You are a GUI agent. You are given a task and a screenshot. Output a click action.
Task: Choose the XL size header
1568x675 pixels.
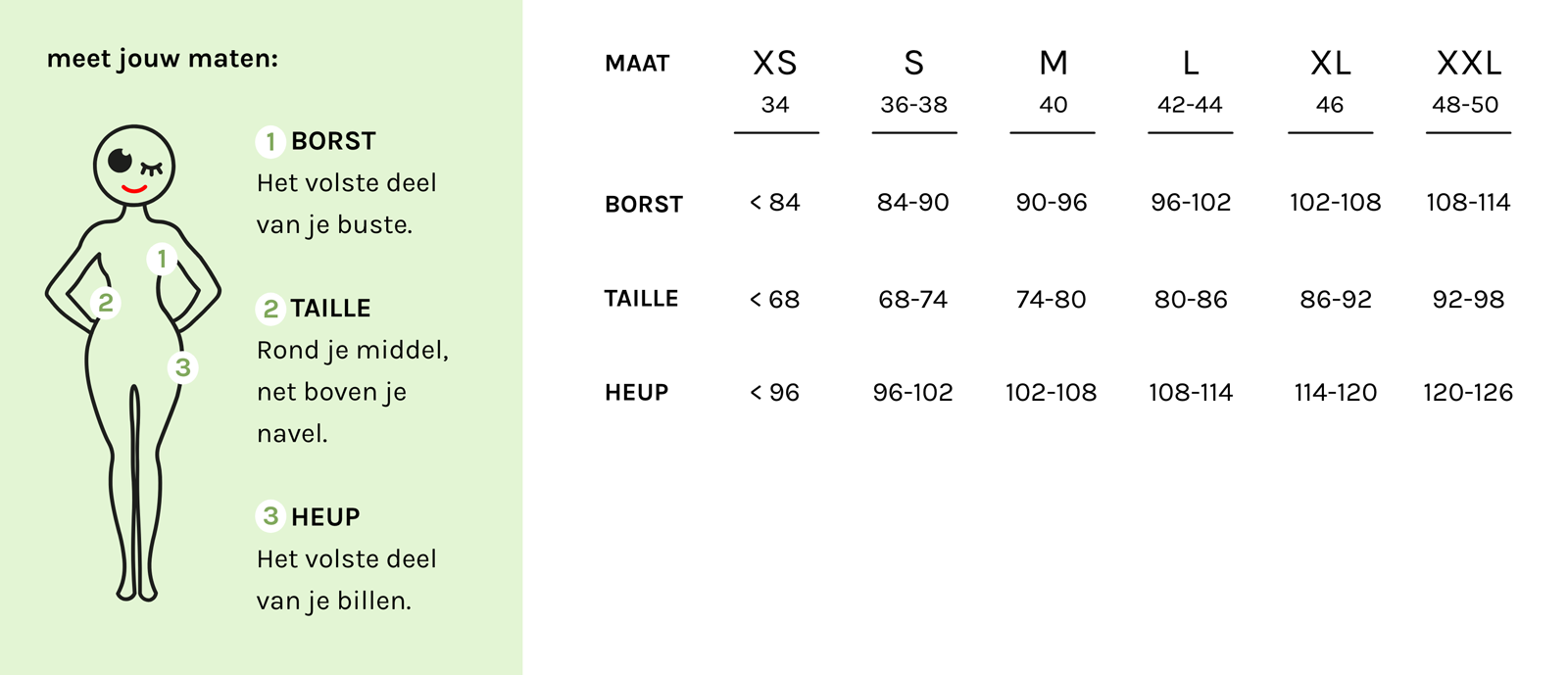(1330, 64)
